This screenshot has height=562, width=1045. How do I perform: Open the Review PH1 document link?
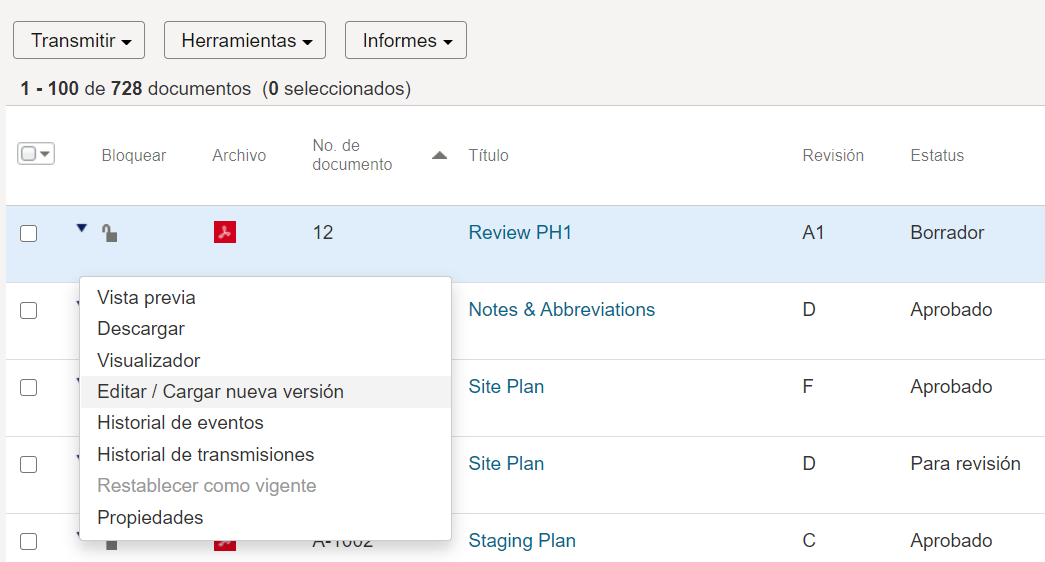[520, 233]
